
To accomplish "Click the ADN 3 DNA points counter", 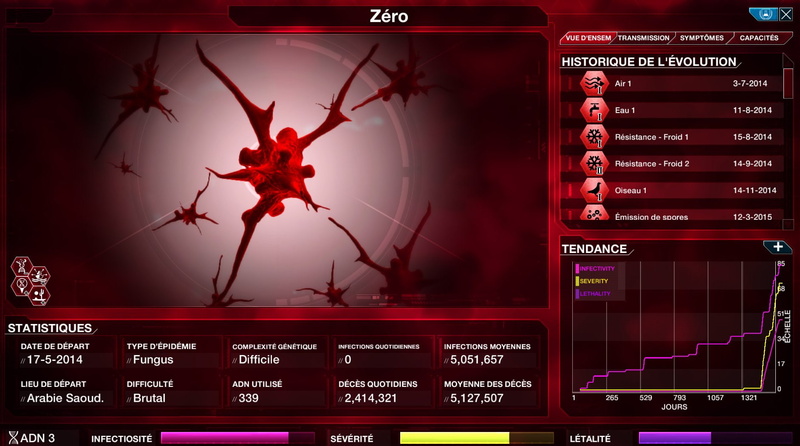I will click(32, 438).
